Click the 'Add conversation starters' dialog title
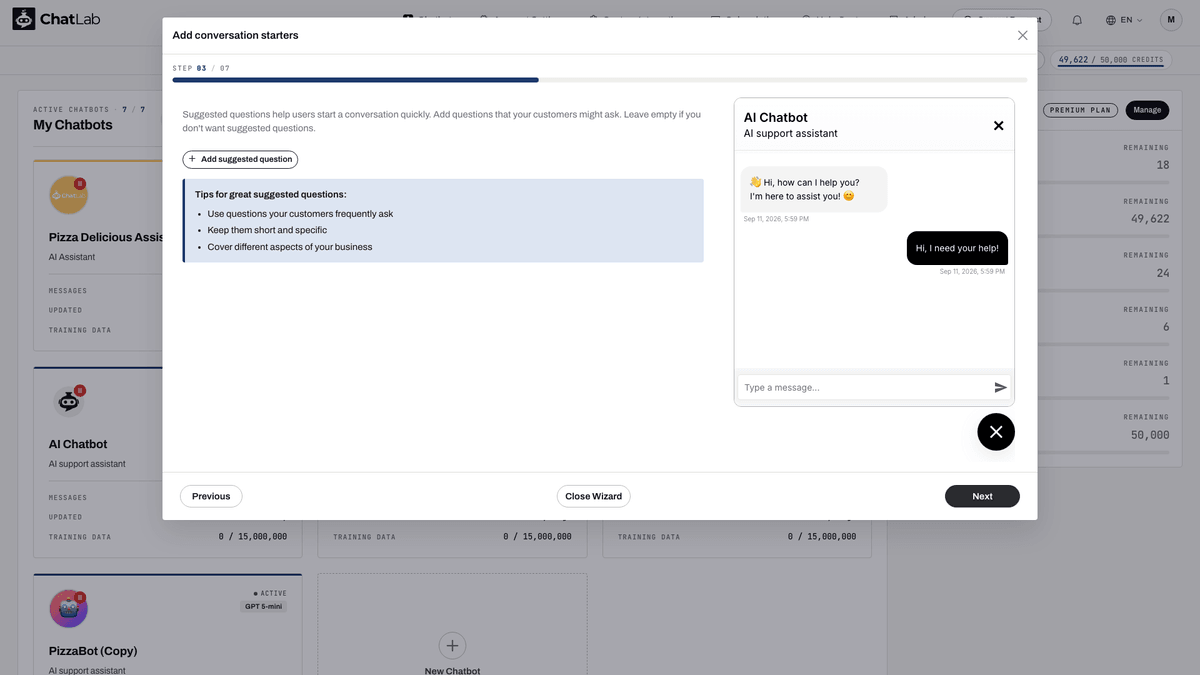Screen dimensions: 1200x675 235,35
